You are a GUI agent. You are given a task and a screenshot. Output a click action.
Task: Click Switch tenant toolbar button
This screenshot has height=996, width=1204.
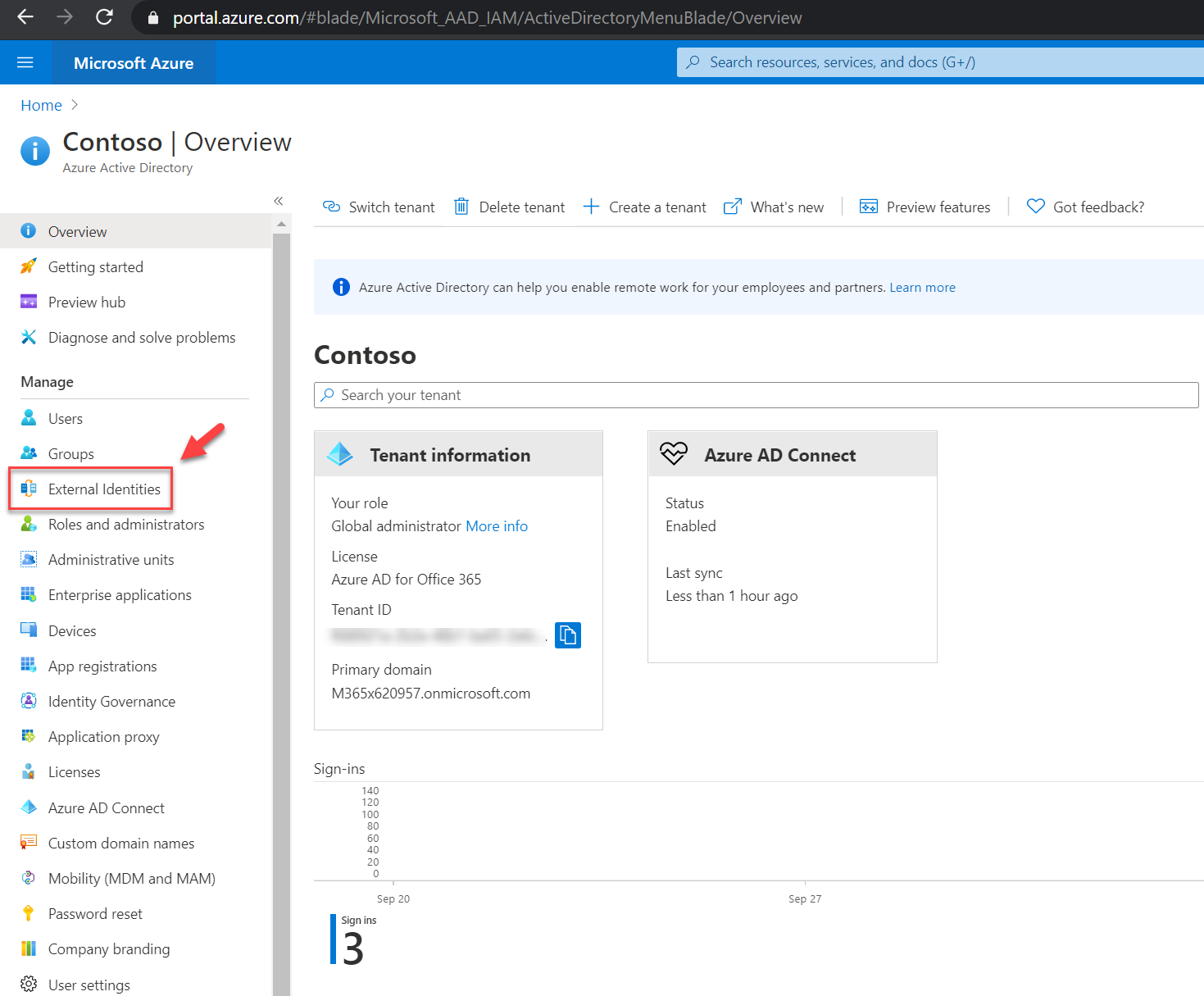coord(379,207)
